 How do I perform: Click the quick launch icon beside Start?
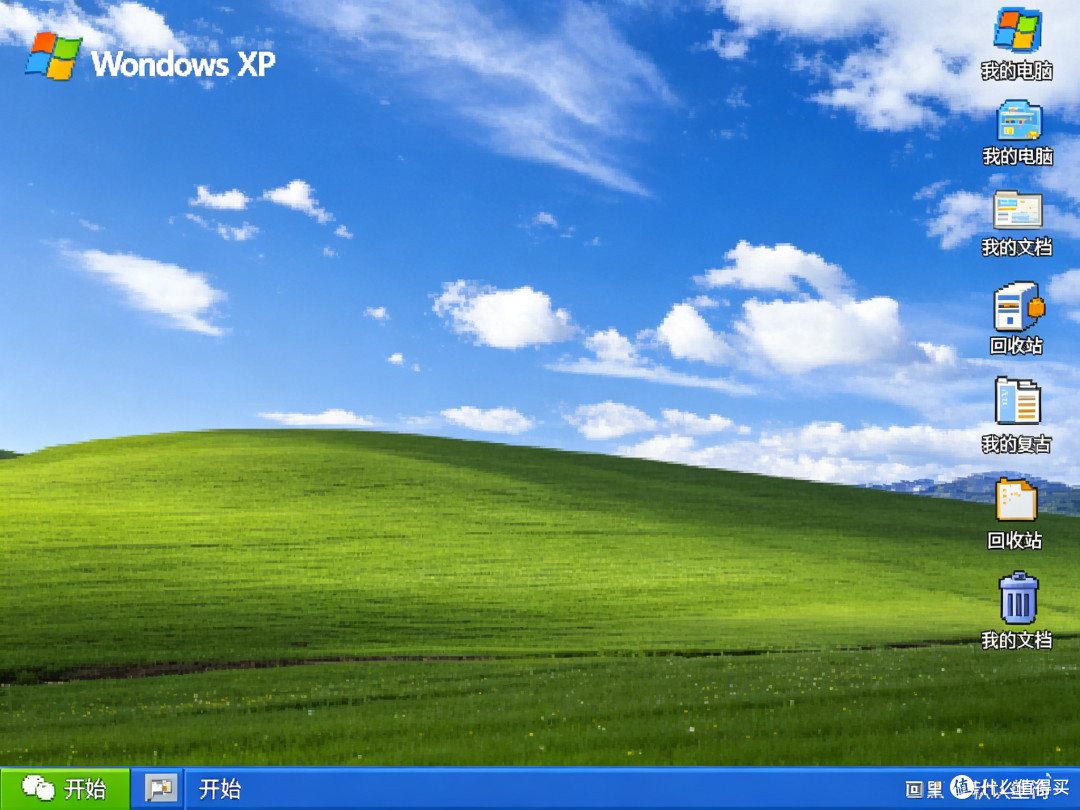tap(160, 789)
